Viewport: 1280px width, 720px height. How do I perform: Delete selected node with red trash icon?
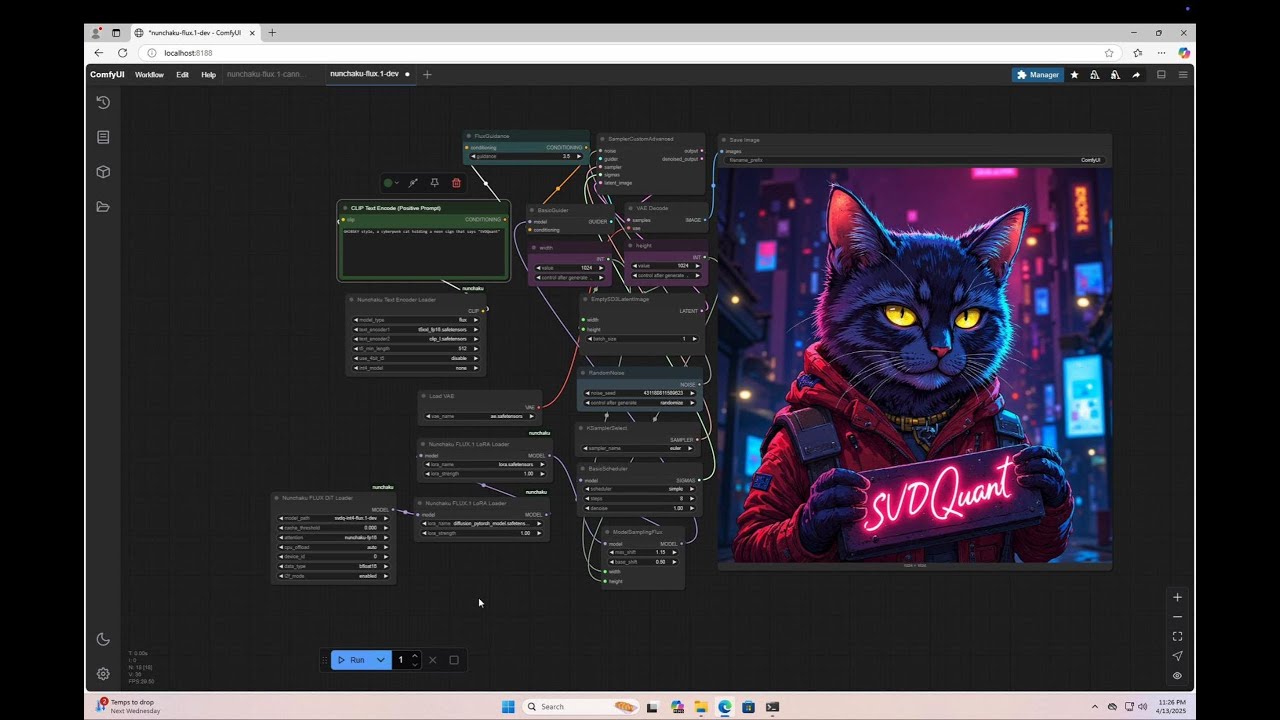456,183
